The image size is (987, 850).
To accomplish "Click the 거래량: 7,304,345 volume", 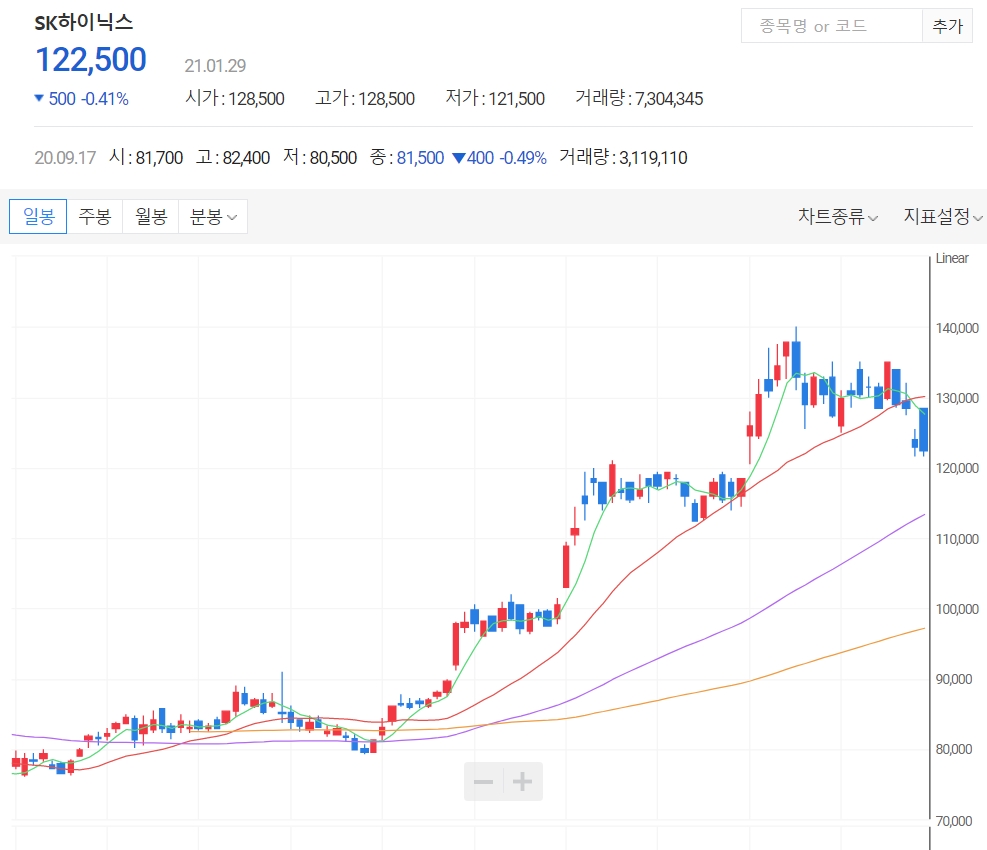I will (x=639, y=98).
